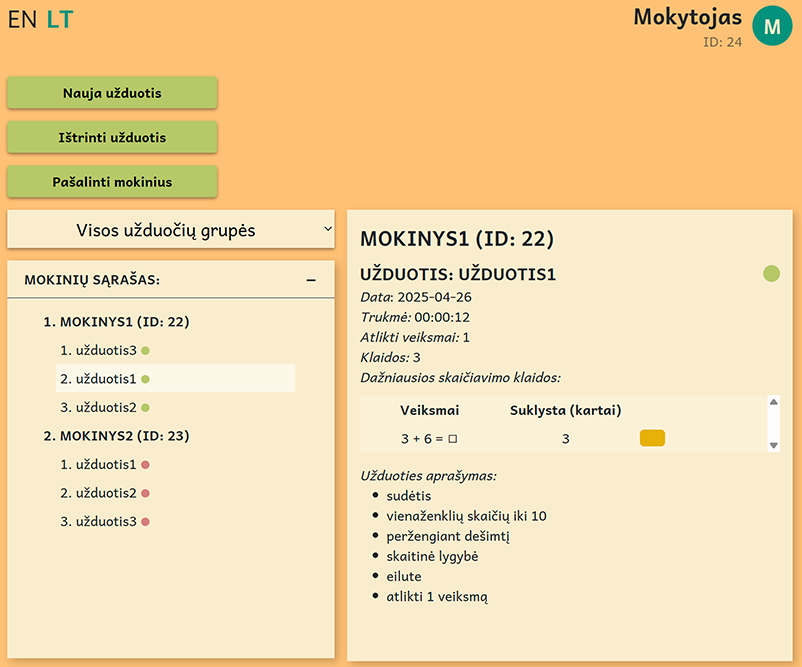Select MOKINYS1 (ID: 22) in student list
802x667 pixels.
click(117, 322)
